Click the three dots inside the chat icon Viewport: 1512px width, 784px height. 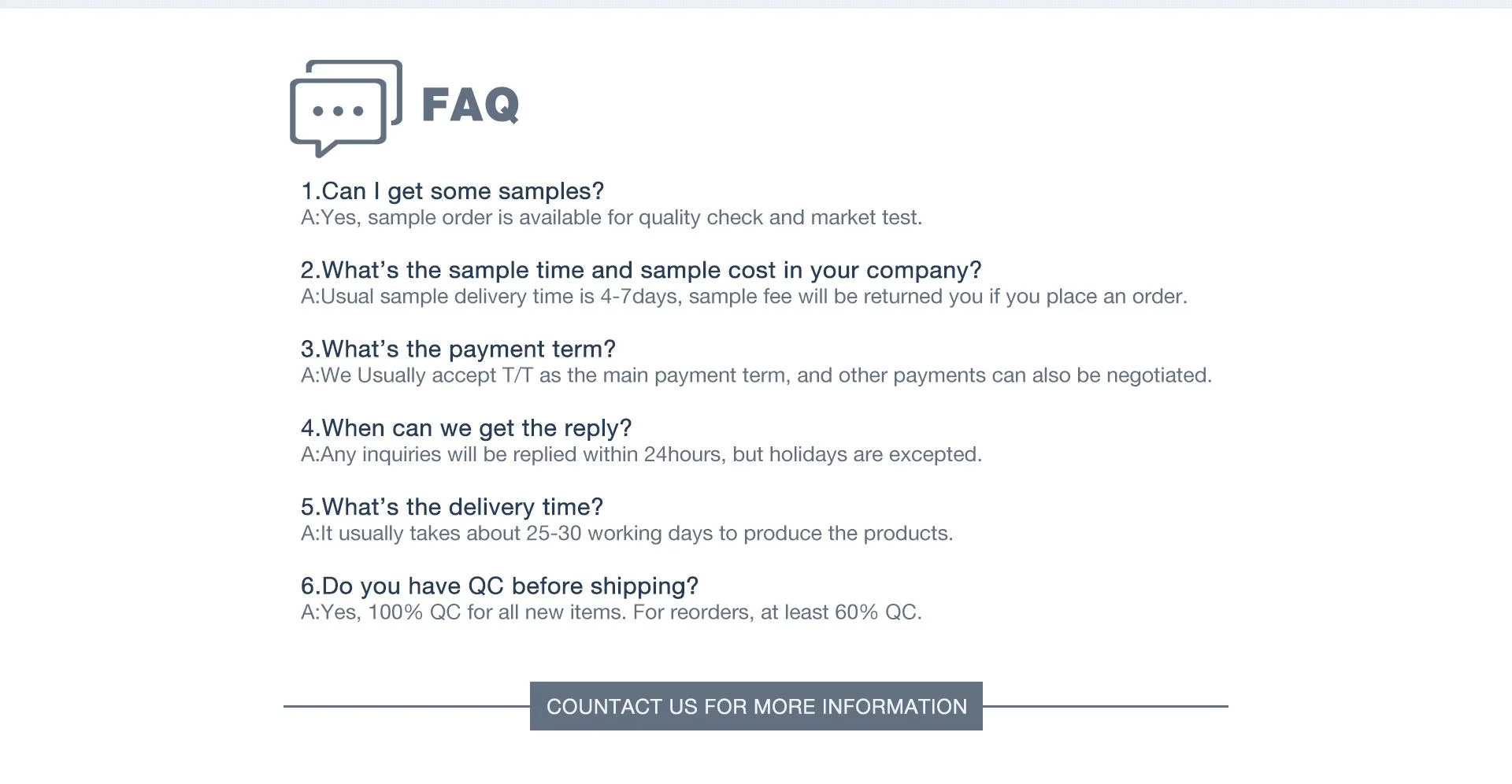338,111
